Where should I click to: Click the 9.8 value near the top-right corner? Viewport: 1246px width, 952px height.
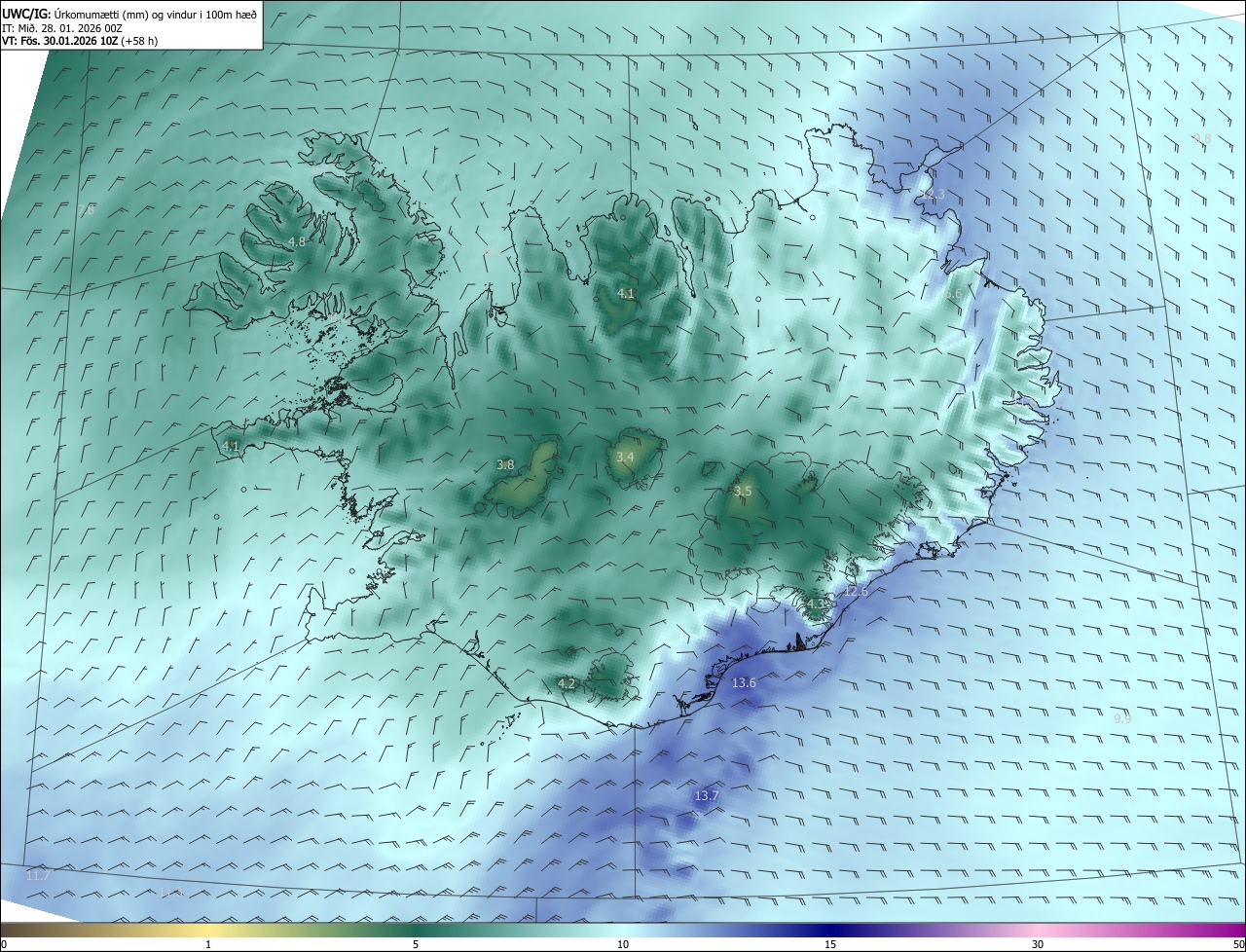(x=1202, y=139)
